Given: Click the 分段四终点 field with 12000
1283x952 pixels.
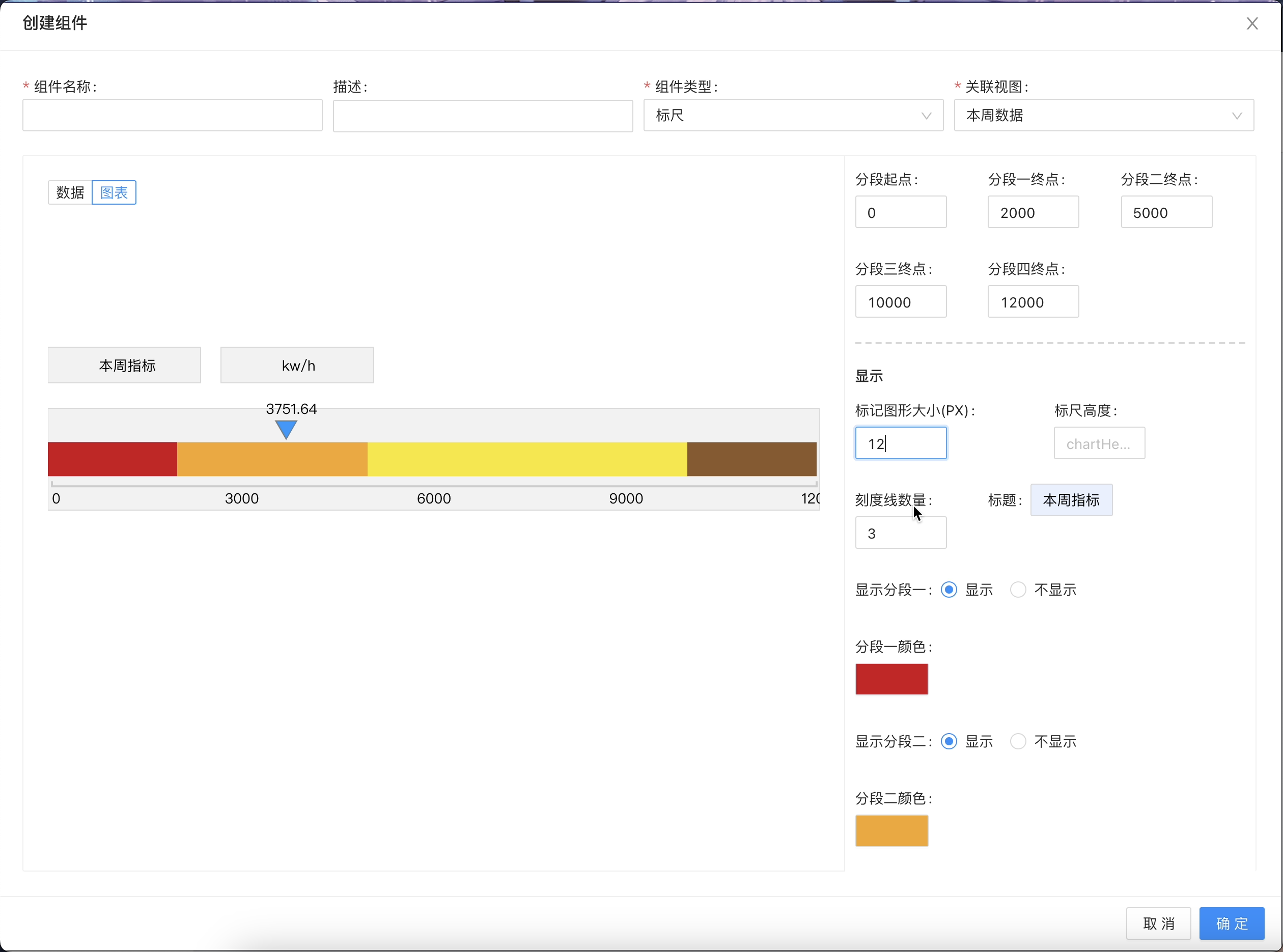Looking at the screenshot, I should (x=1034, y=301).
